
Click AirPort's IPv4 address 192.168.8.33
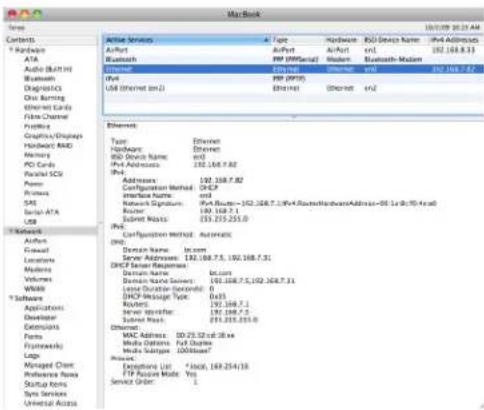tap(453, 50)
